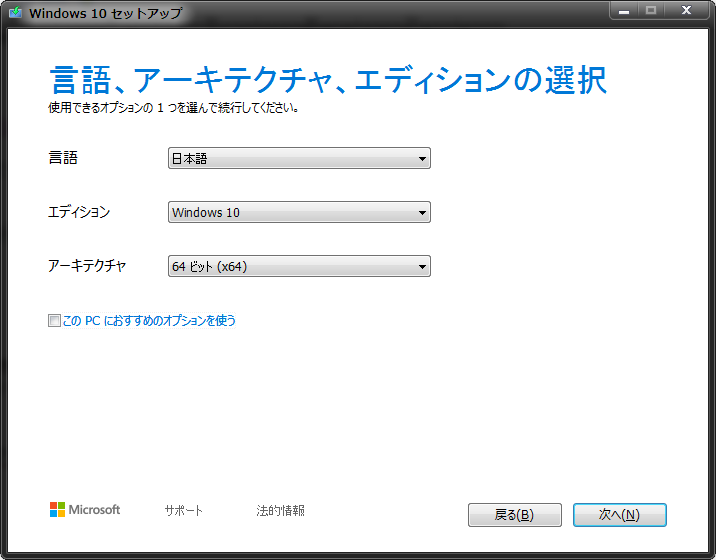The image size is (716, 560).
Task: Click the heading 言語、アーキテクチャ、エディションの選択
Action: 328,80
